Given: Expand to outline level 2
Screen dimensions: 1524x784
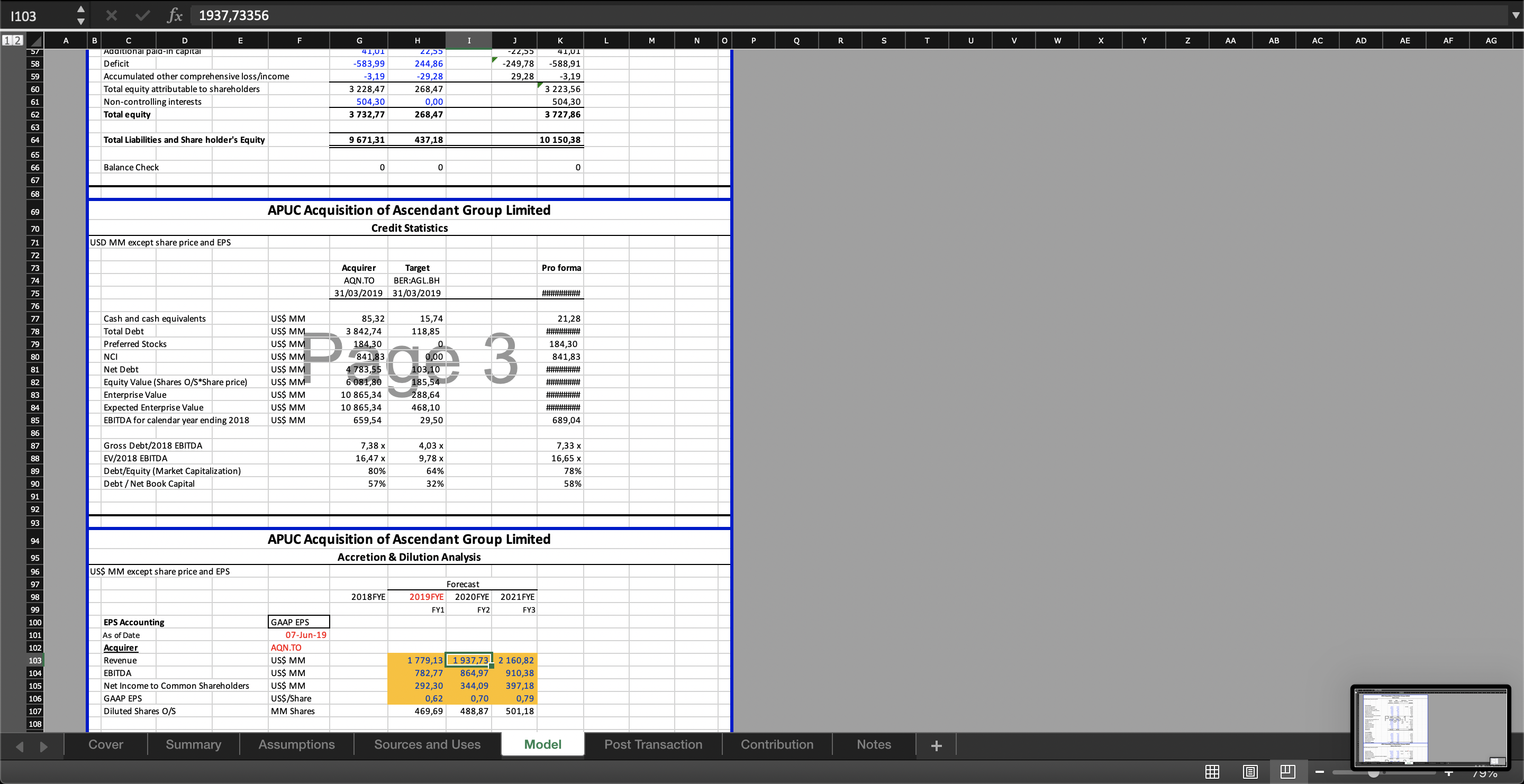Looking at the screenshot, I should 18,40.
